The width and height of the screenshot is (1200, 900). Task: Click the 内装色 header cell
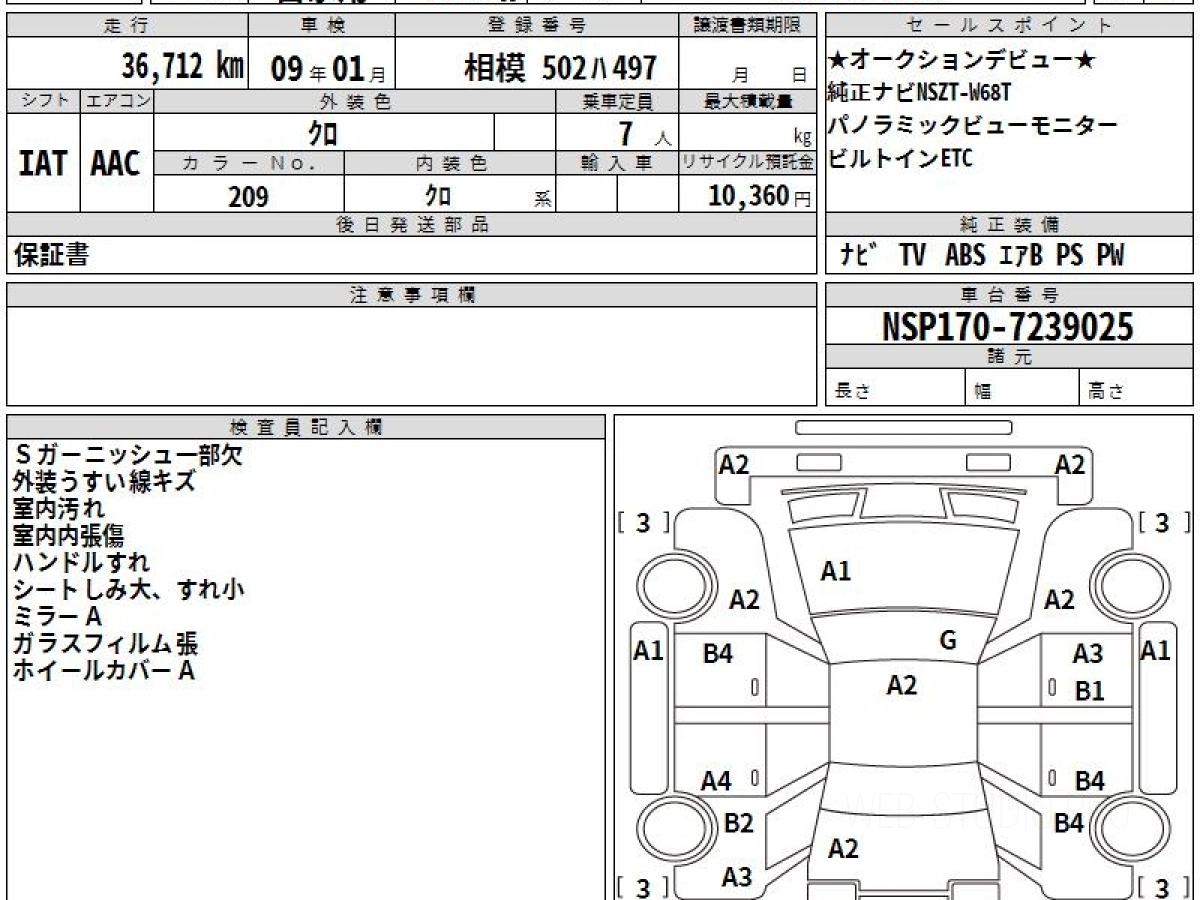[450, 164]
